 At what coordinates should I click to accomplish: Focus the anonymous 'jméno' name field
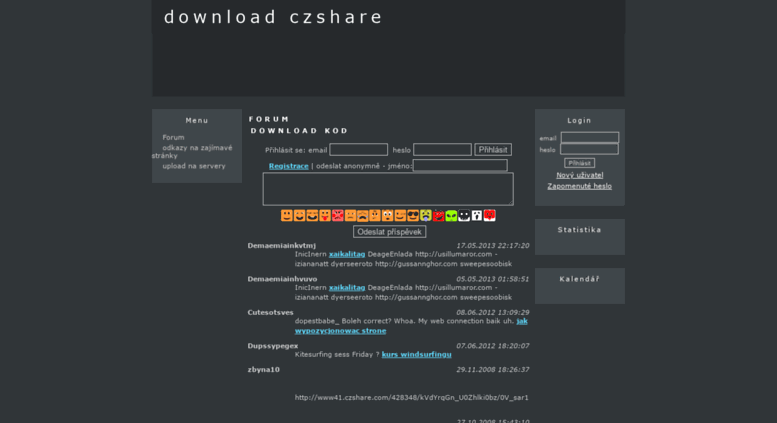tap(460, 165)
